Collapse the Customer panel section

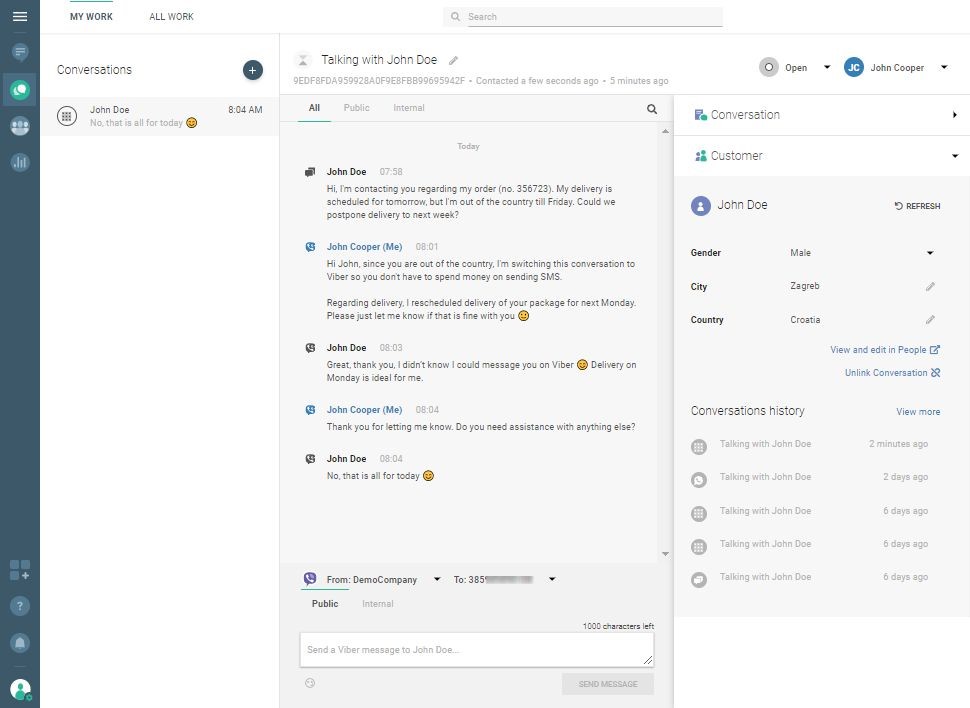click(x=955, y=156)
